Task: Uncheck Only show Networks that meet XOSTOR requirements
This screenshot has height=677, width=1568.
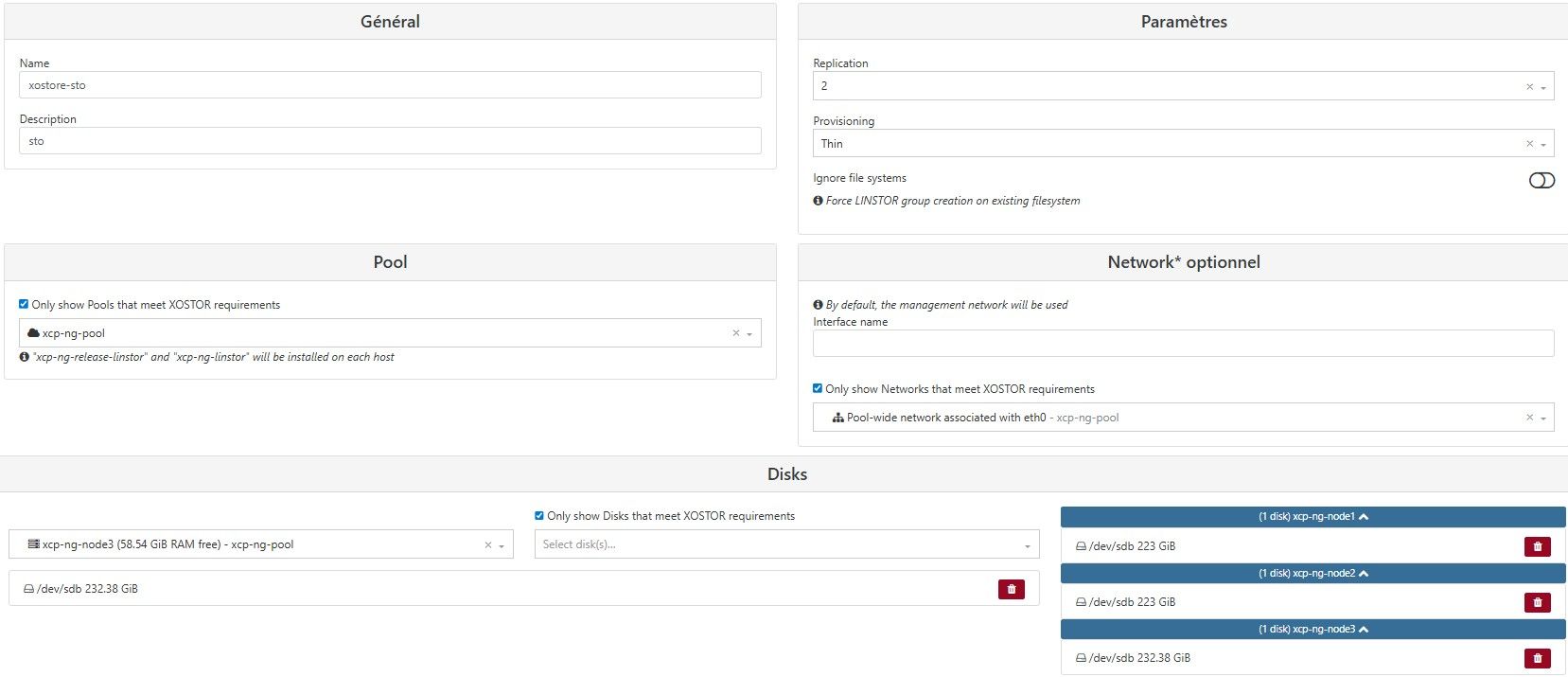Action: (818, 388)
